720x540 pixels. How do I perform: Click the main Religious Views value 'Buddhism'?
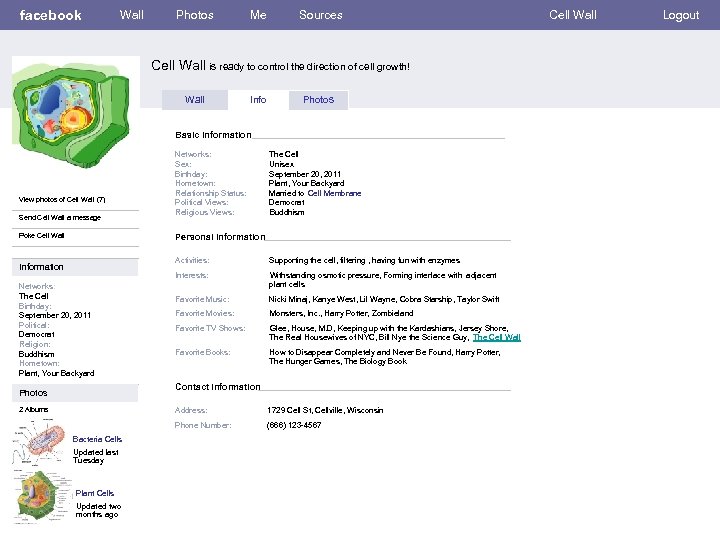pos(287,212)
